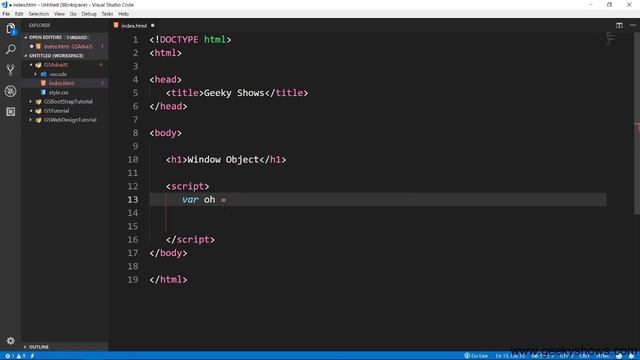This screenshot has width=640, height=360.
Task: Open the File menu
Action: pyautogui.click(x=6, y=14)
